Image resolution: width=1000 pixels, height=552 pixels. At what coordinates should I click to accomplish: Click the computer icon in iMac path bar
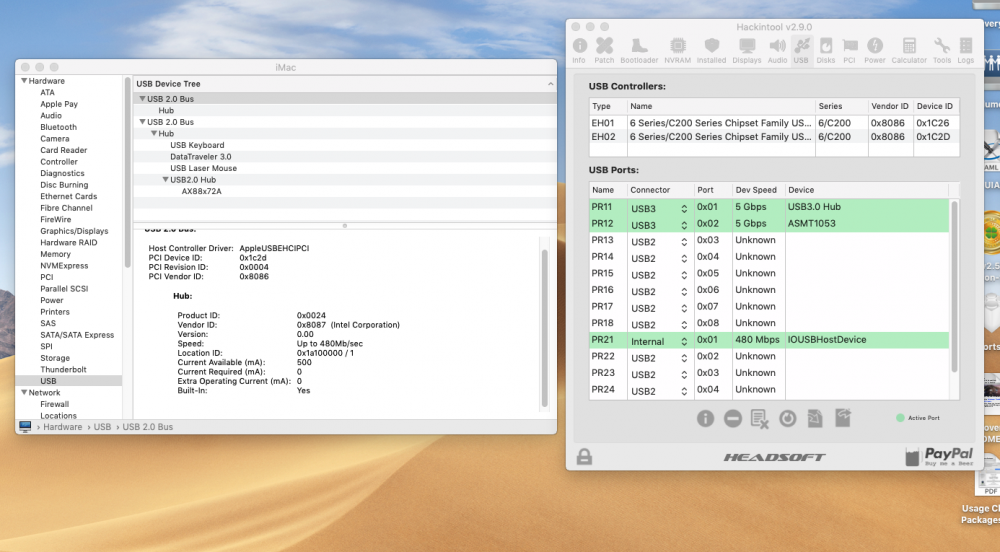point(25,426)
